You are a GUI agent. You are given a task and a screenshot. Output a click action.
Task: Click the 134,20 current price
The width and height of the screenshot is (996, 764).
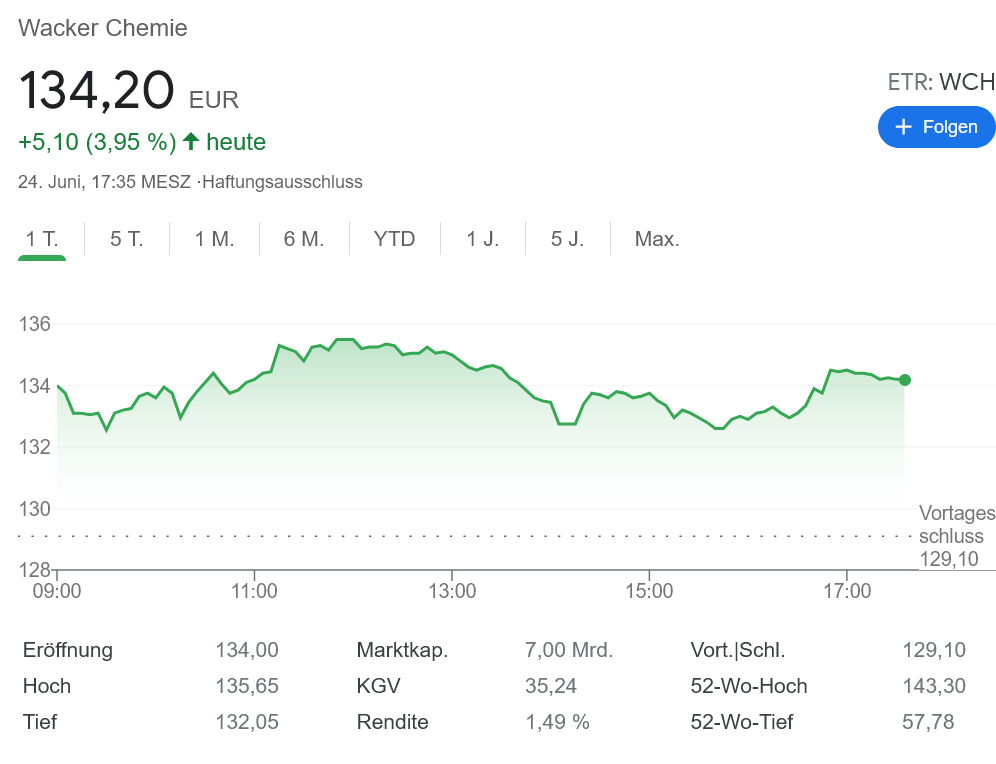pyautogui.click(x=97, y=91)
